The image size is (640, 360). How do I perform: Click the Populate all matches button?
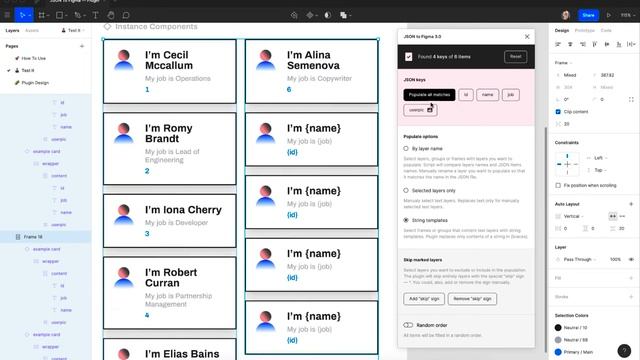coord(429,95)
